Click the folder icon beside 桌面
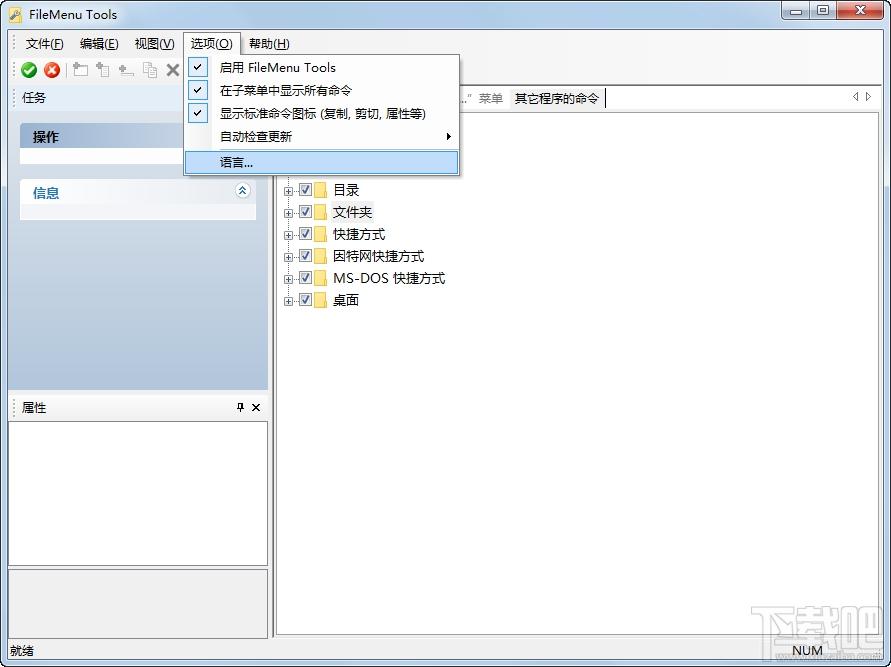891x667 pixels. [x=320, y=300]
